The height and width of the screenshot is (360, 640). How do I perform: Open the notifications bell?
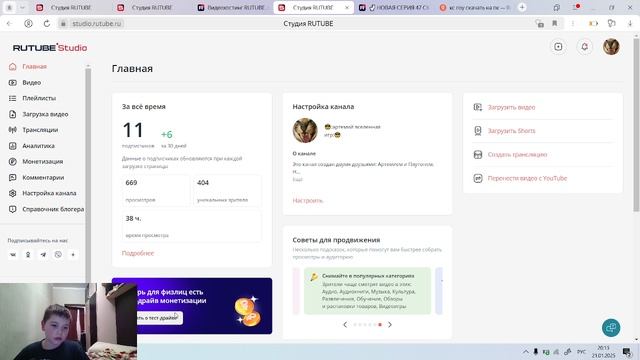point(584,47)
